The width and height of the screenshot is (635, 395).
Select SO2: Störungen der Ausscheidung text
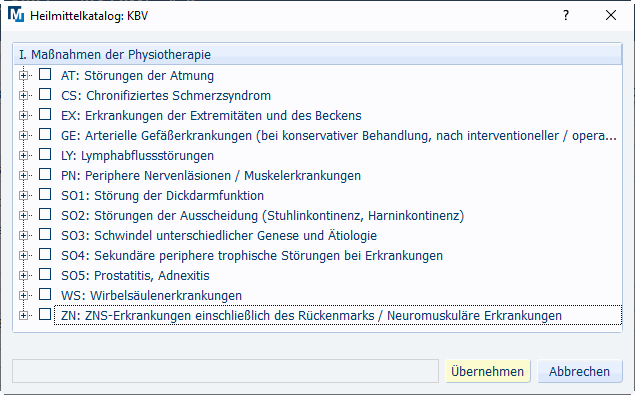(x=262, y=216)
